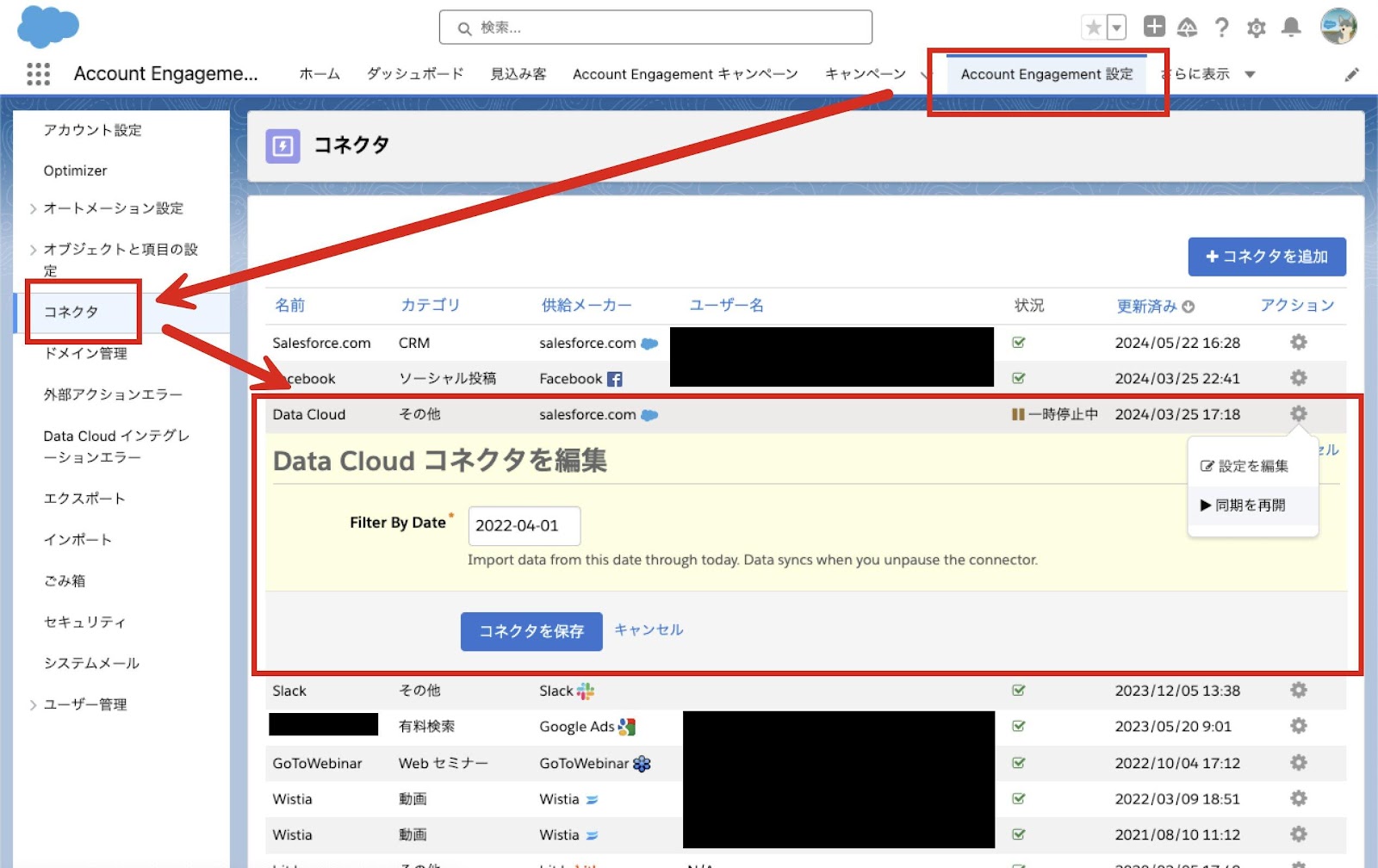Click the コネクタを追加 button
Image resolution: width=1378 pixels, height=868 pixels.
(x=1267, y=257)
